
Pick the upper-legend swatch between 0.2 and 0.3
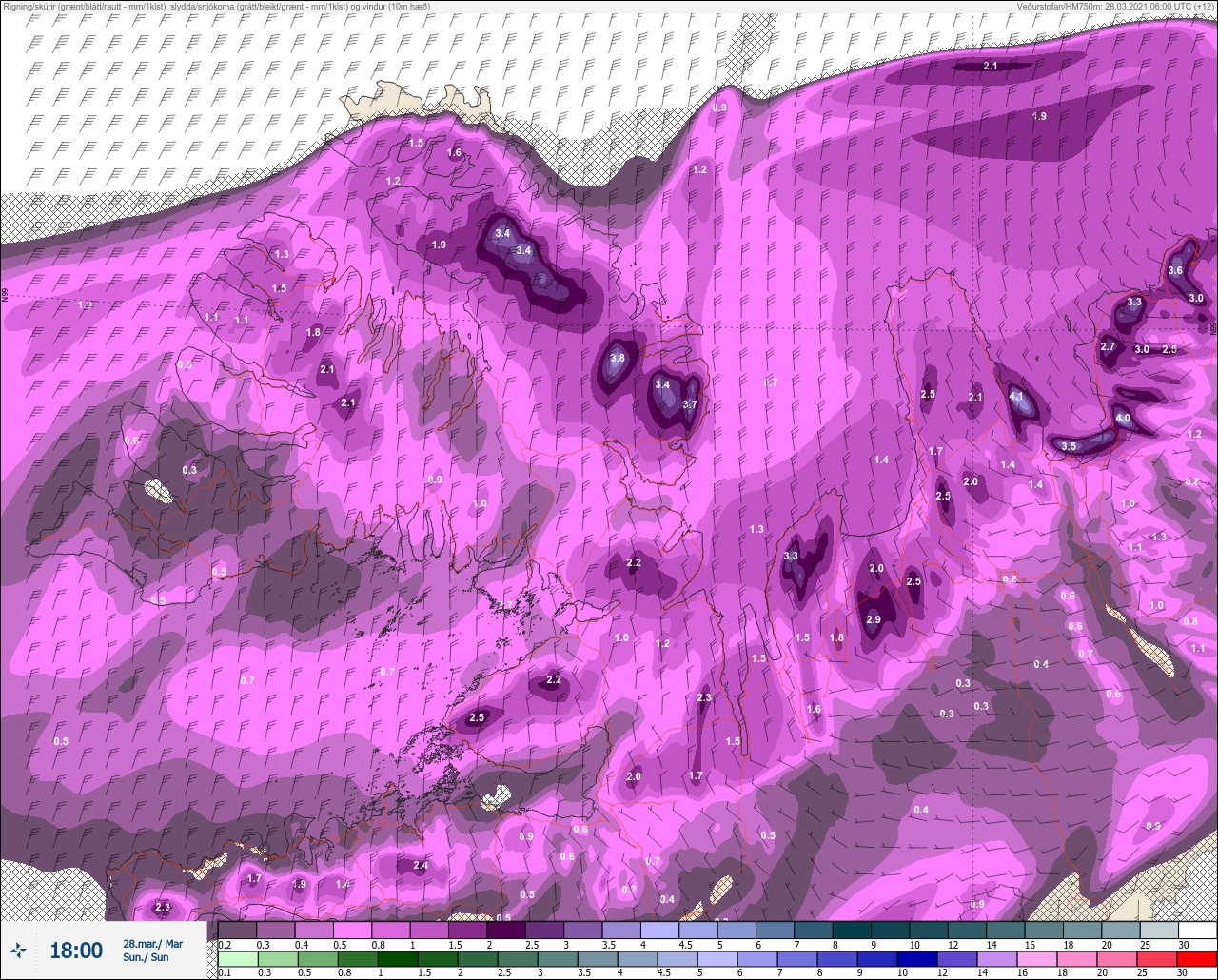[x=237, y=930]
